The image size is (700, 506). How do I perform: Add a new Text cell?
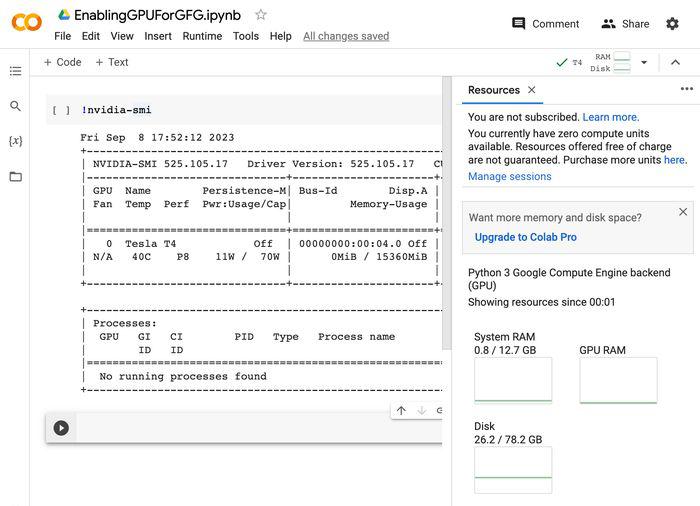(112, 62)
